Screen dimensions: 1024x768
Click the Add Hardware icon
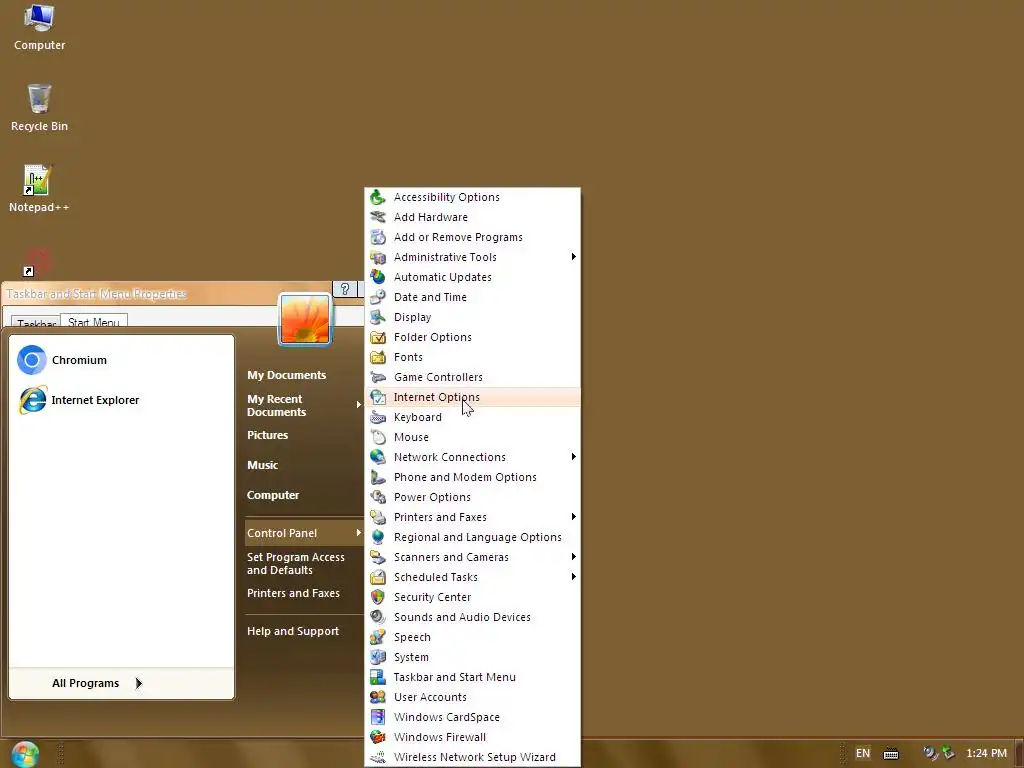click(377, 217)
